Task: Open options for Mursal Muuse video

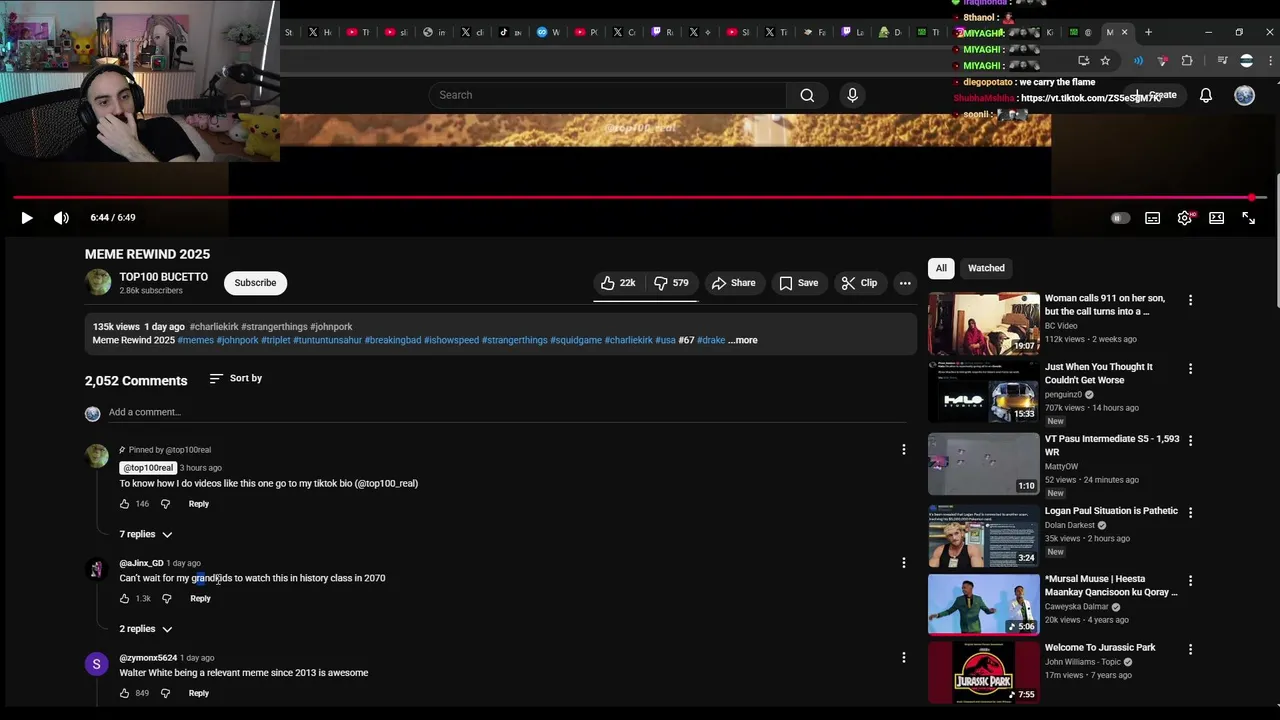Action: [1190, 580]
